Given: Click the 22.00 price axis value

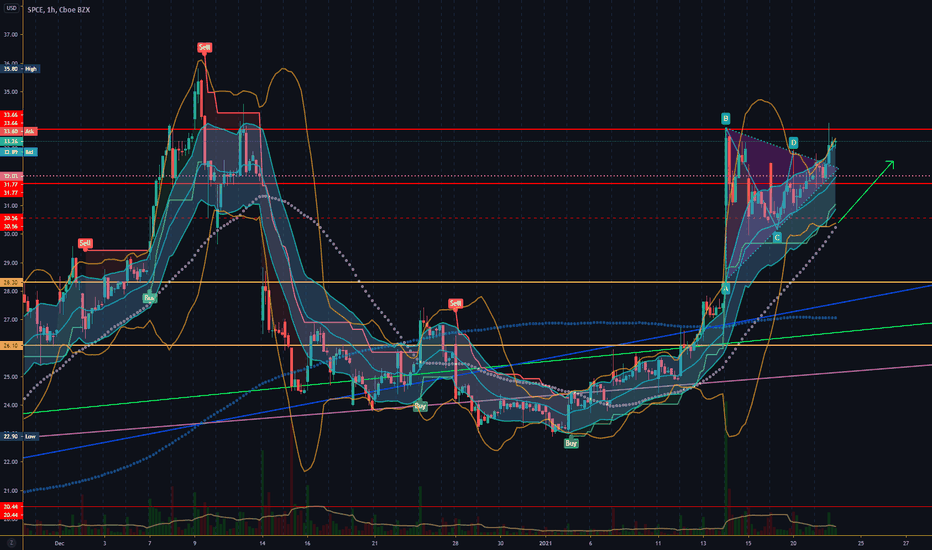Looking at the screenshot, I should point(11,462).
